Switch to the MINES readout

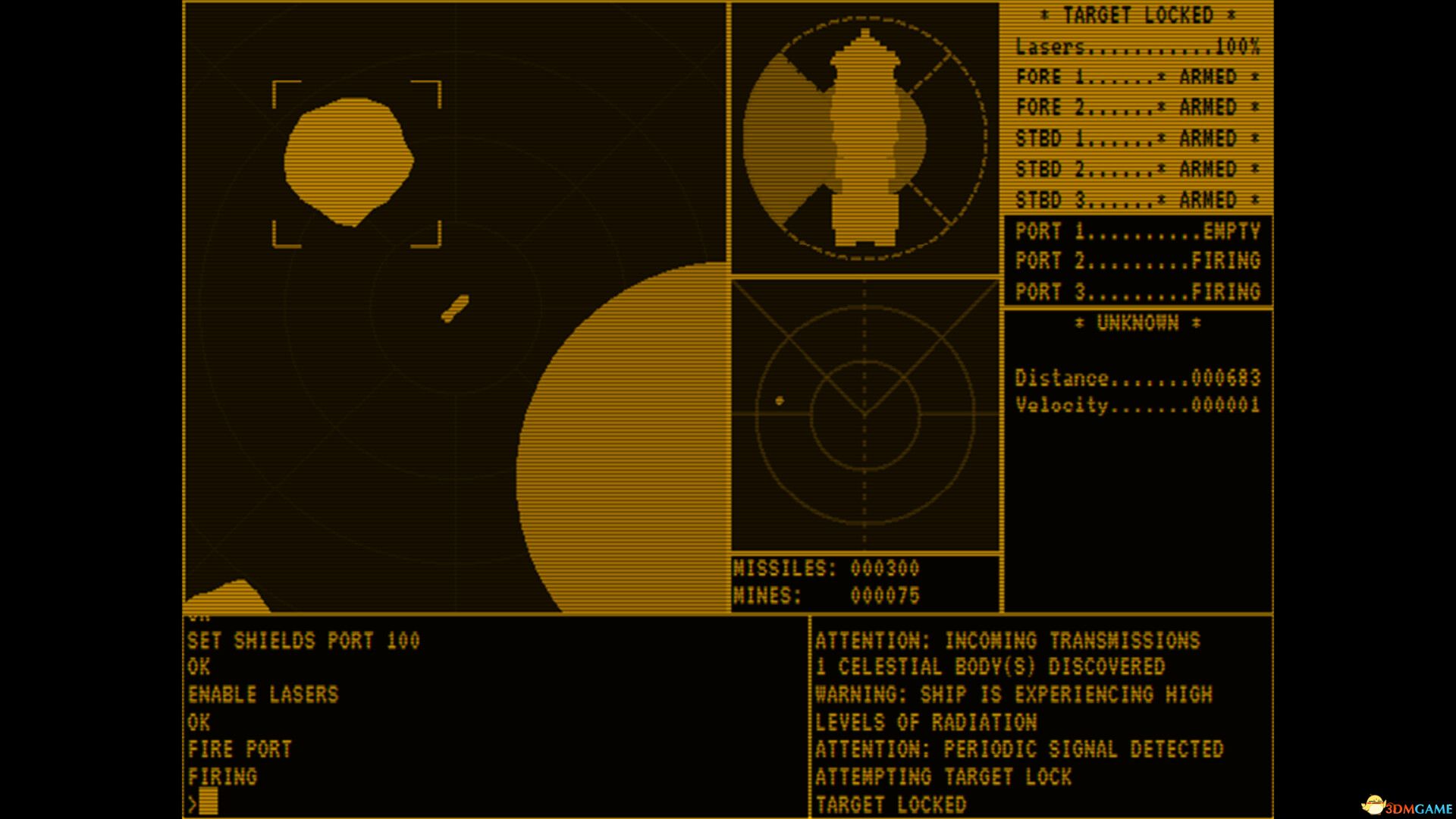(x=824, y=596)
